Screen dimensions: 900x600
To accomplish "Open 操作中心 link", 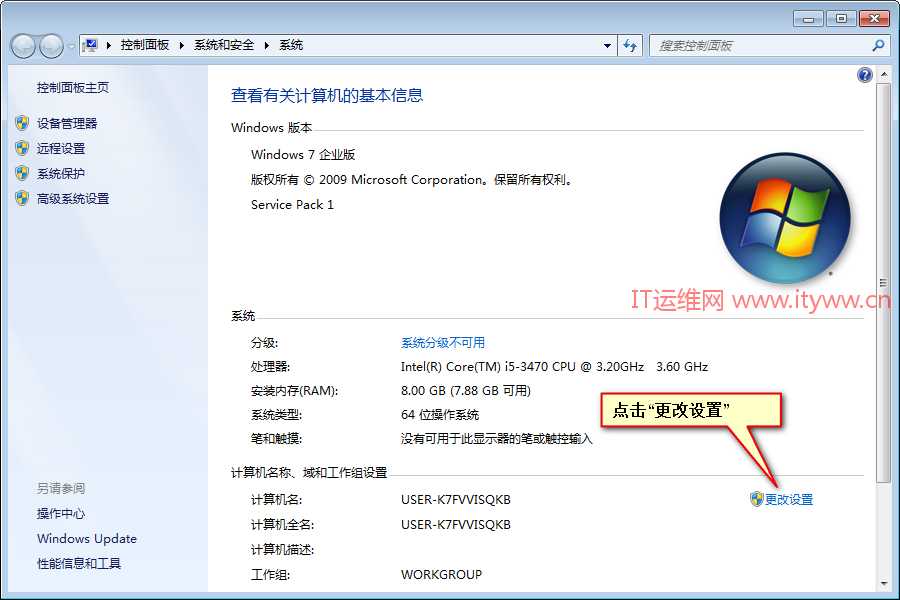I will click(x=61, y=514).
